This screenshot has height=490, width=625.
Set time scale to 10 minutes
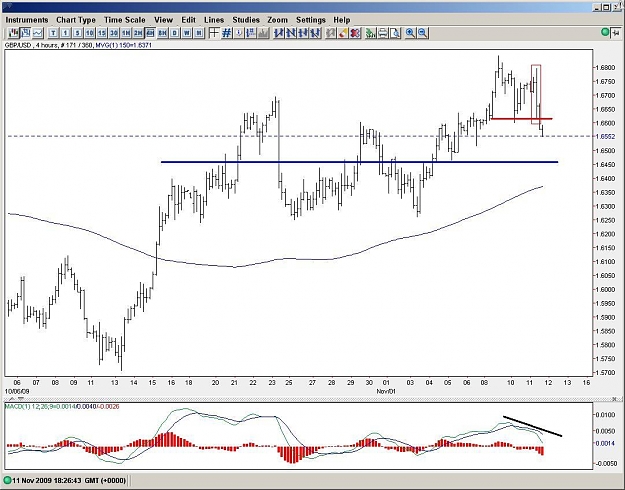pyautogui.click(x=90, y=33)
